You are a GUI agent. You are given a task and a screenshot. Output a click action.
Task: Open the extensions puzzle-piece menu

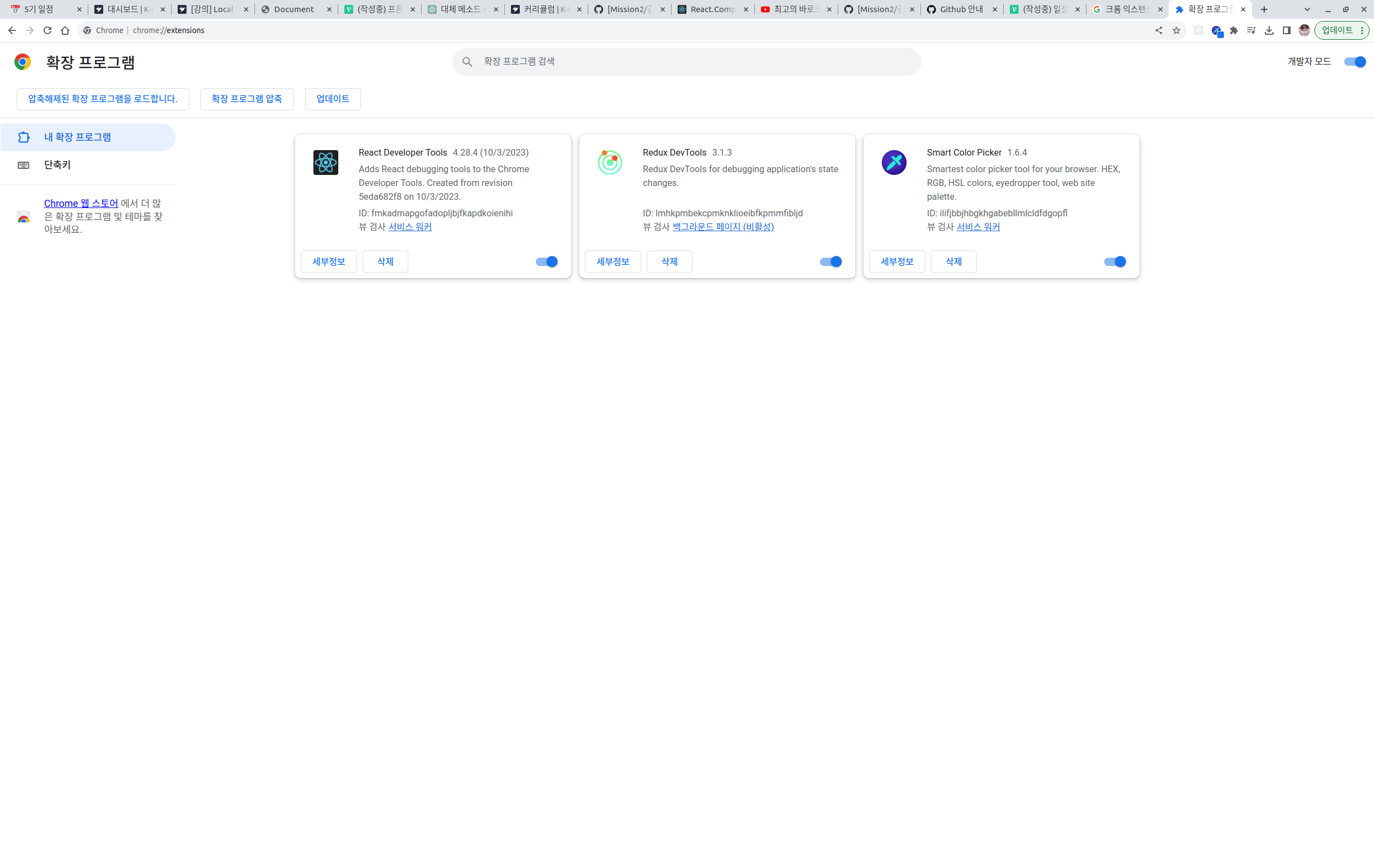1234,30
